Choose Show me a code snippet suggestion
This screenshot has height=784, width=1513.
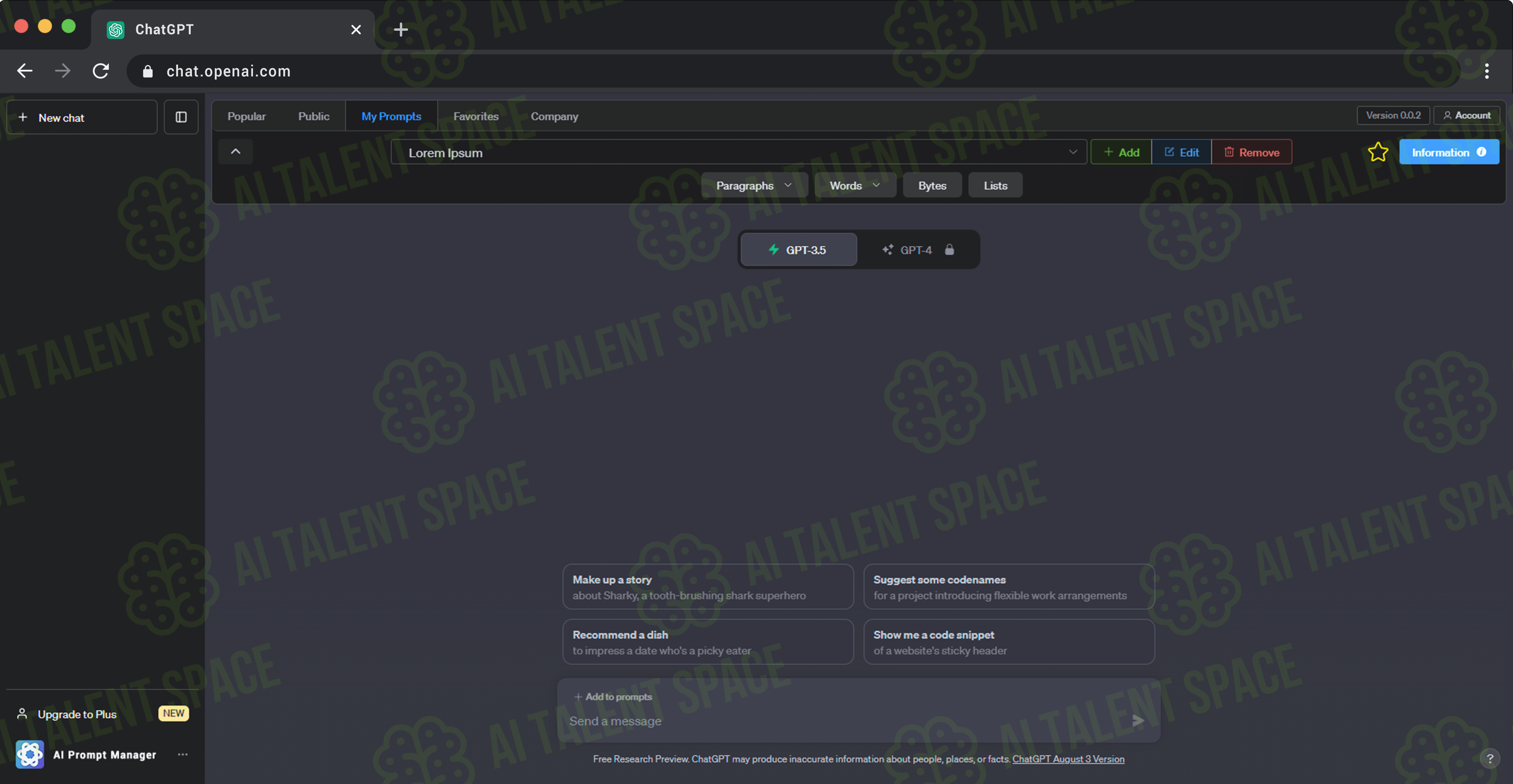1009,642
